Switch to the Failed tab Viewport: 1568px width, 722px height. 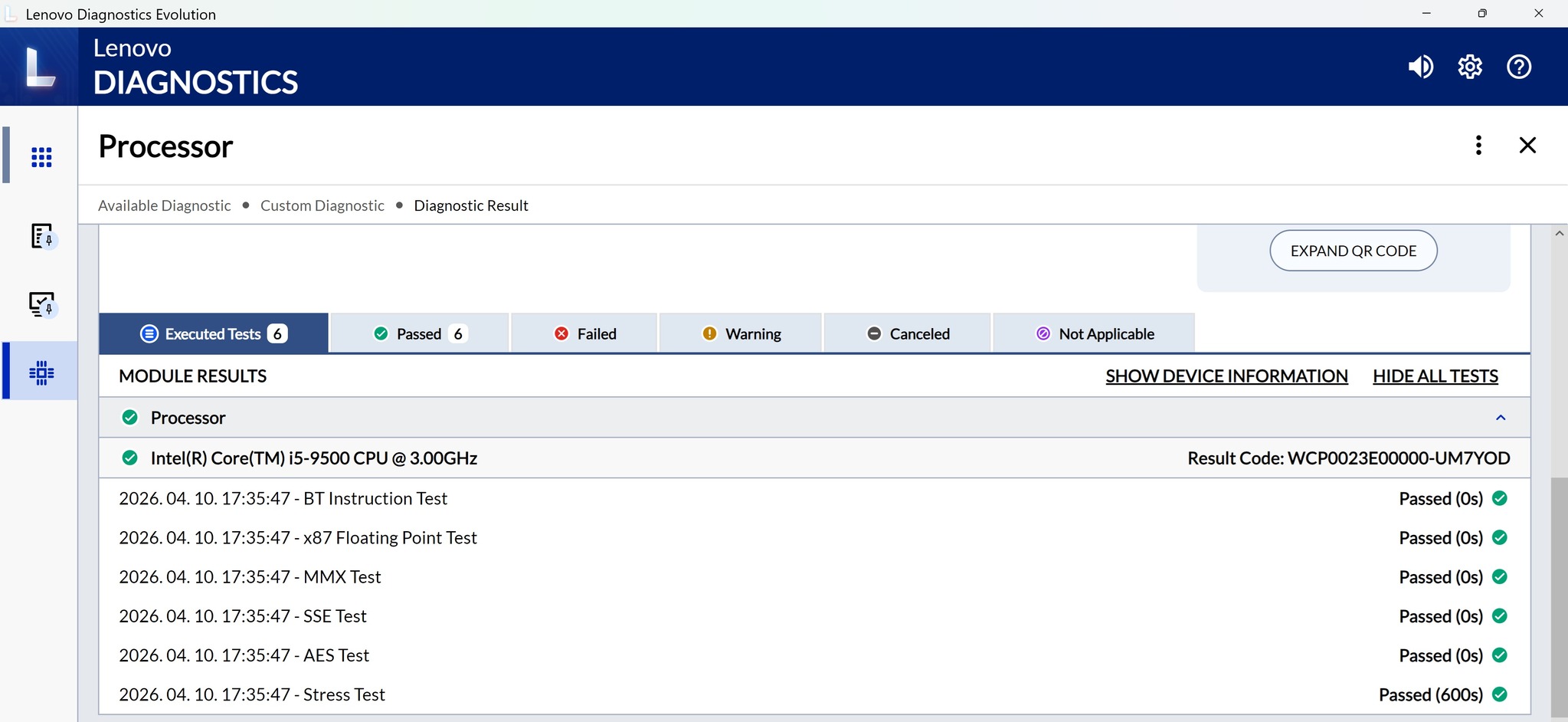pyautogui.click(x=584, y=333)
